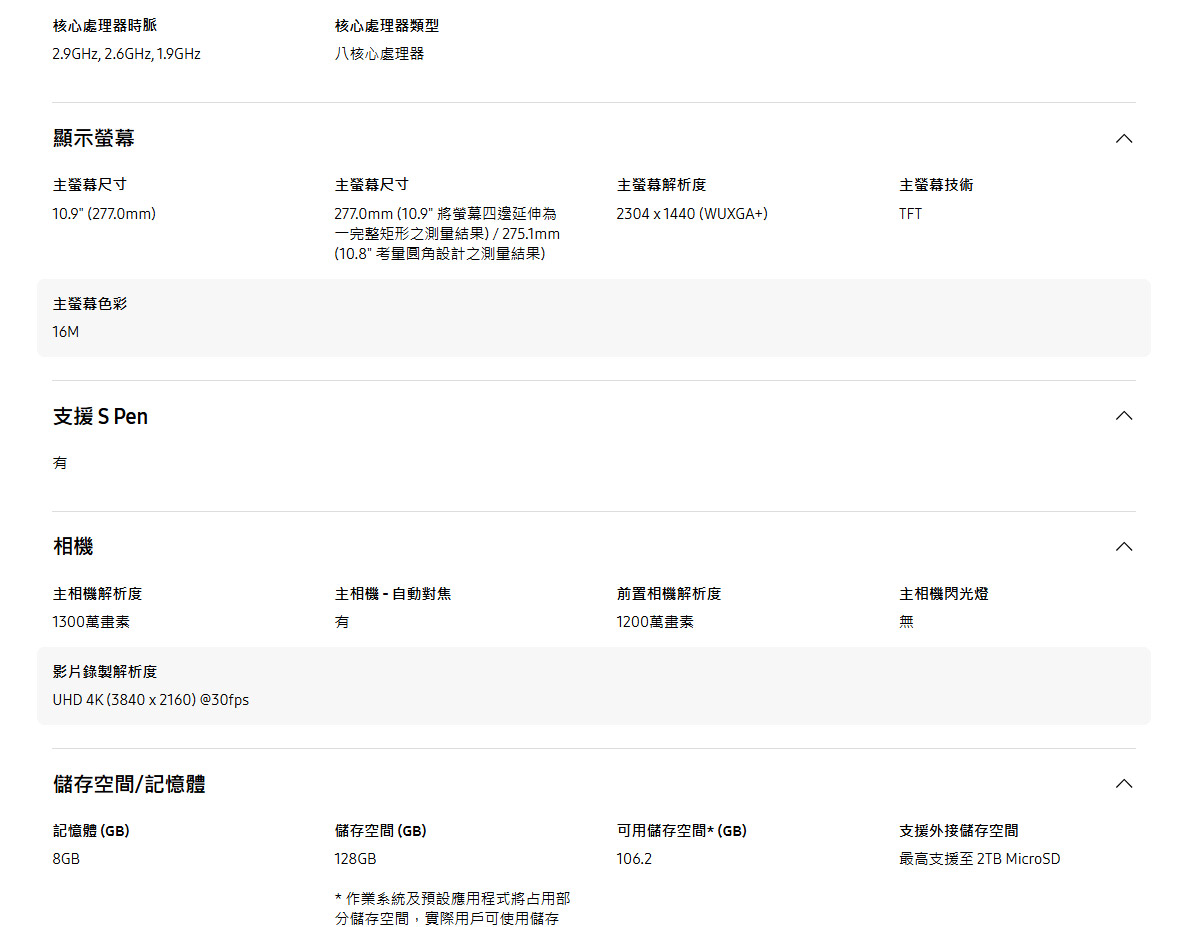Viewport: 1200px width, 927px height.
Task: Click the 八核心處理器 value text
Action: pos(379,54)
